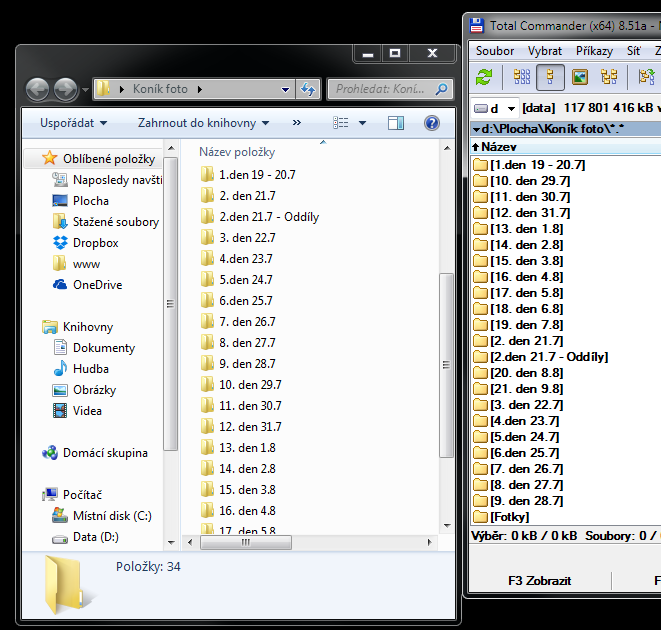Image resolution: width=661 pixels, height=630 pixels.
Task: Click the directory tree icon in Total Commander
Action: (609, 77)
